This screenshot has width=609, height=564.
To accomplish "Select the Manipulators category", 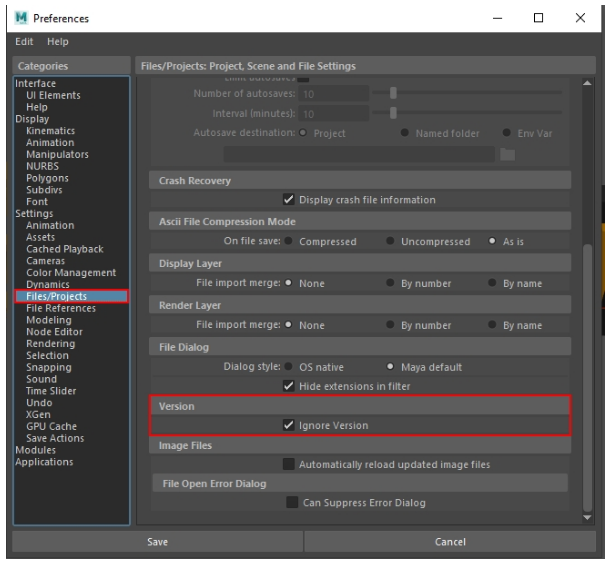I will click(57, 154).
